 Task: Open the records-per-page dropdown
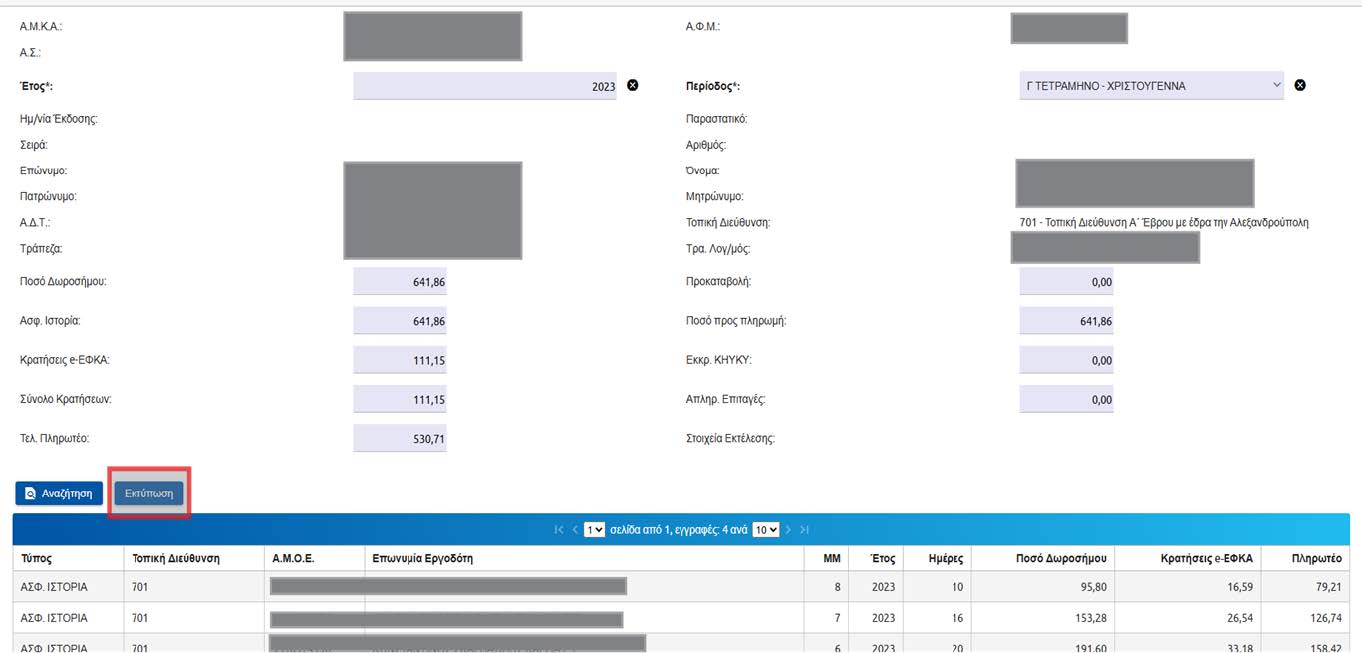766,530
